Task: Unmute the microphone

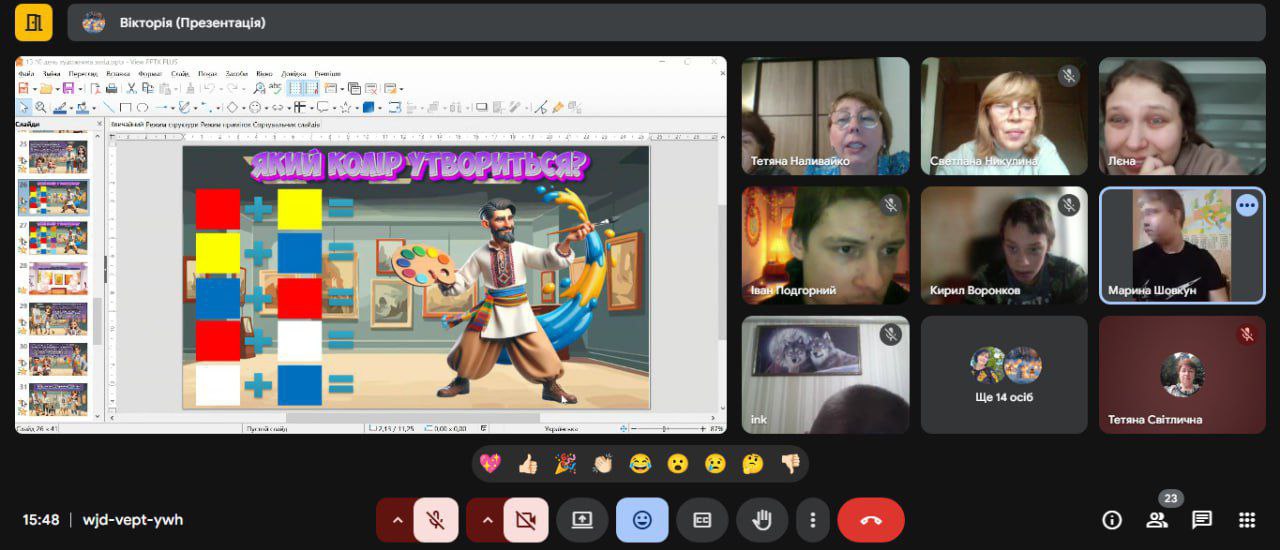Action: point(435,520)
